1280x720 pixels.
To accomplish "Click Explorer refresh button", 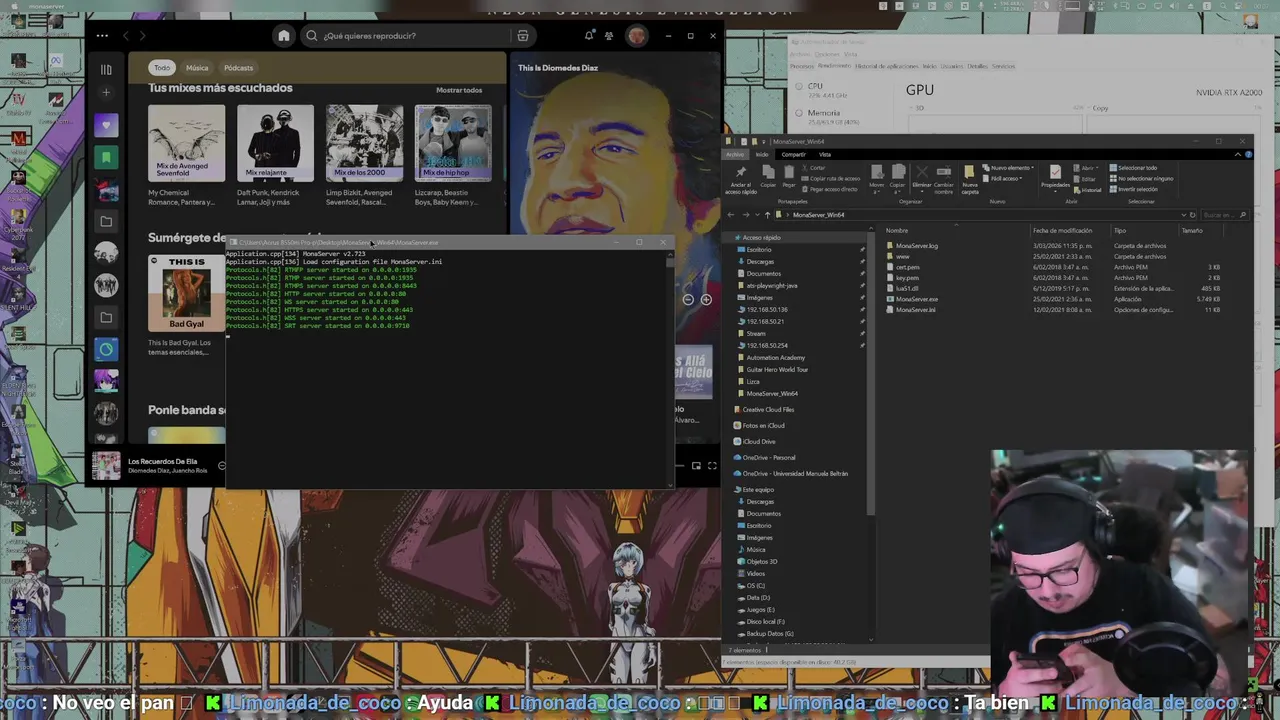I will click(1192, 215).
